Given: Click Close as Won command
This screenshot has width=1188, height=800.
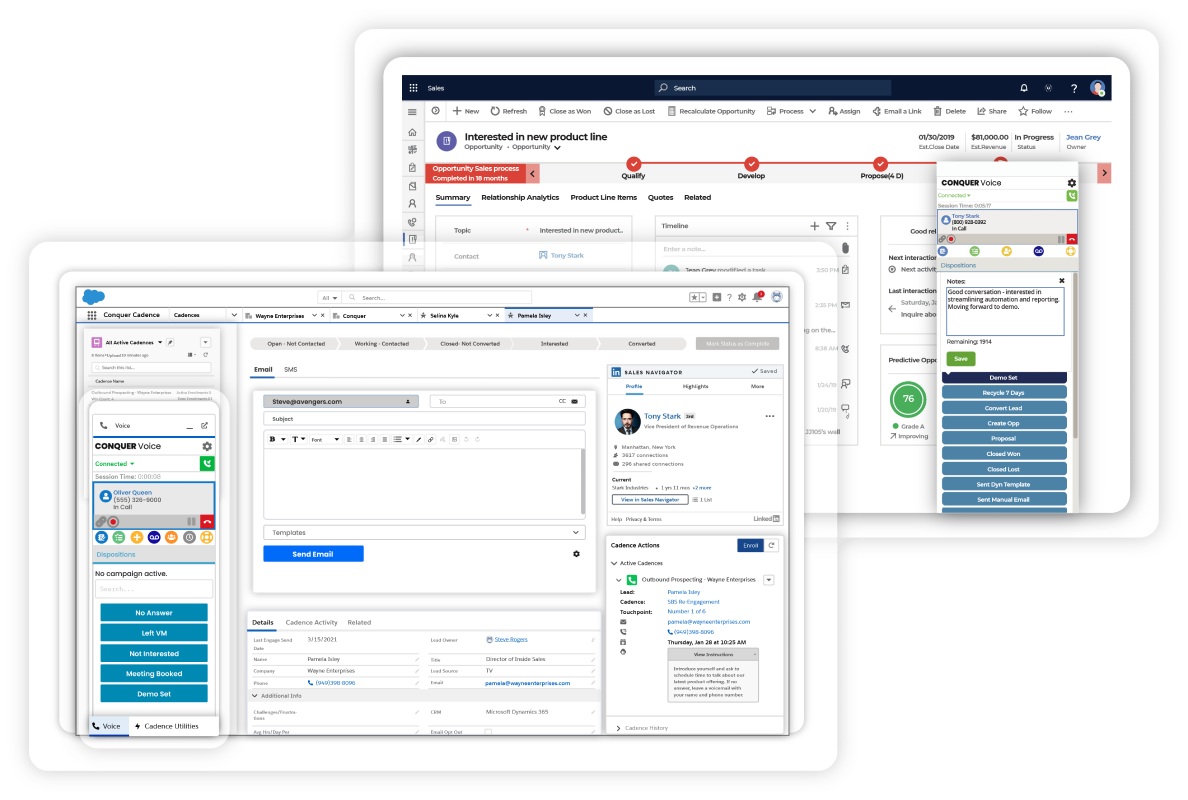Looking at the screenshot, I should click(564, 111).
